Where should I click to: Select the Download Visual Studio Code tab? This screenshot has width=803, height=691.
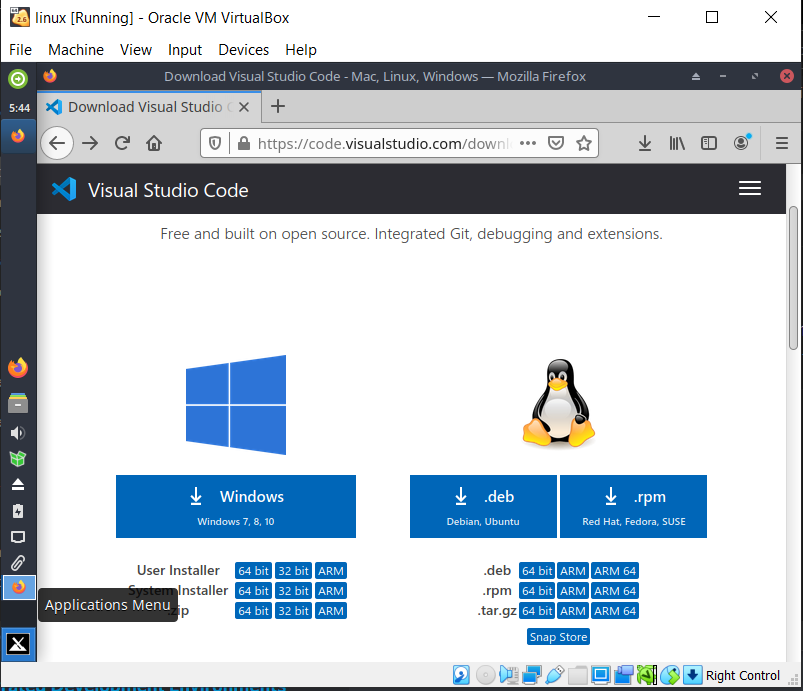coord(140,106)
